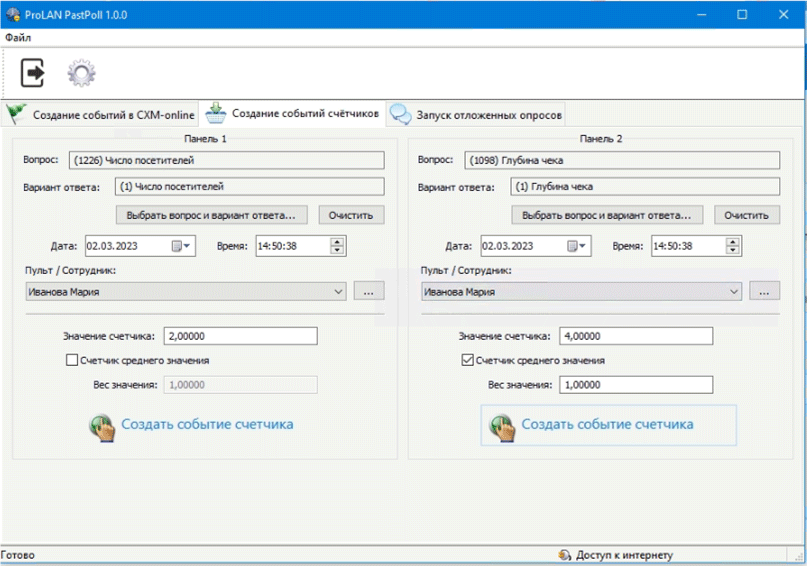Image resolution: width=807 pixels, height=566 pixels.
Task: Click internet access status icon in status bar
Action: pyautogui.click(x=565, y=555)
